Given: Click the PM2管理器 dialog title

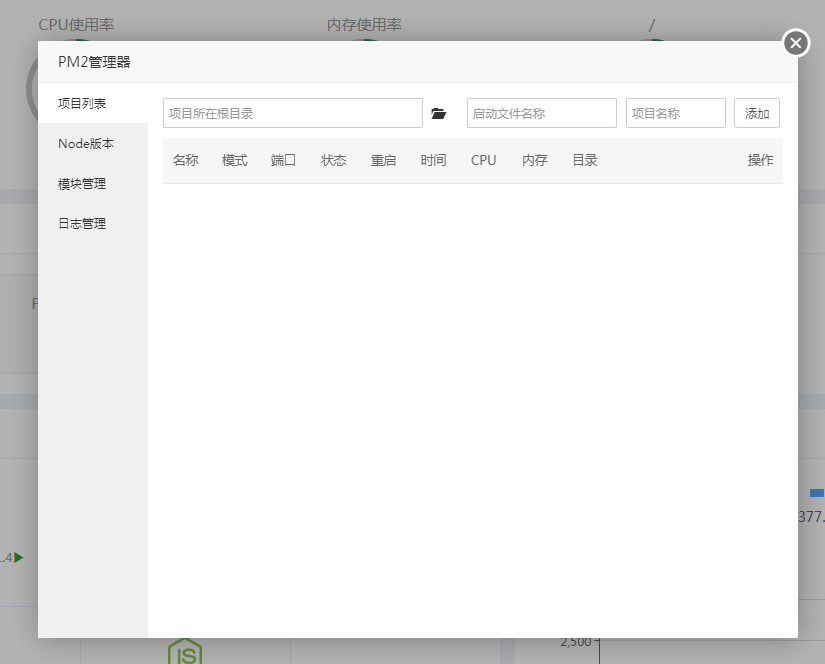Looking at the screenshot, I should point(94,62).
